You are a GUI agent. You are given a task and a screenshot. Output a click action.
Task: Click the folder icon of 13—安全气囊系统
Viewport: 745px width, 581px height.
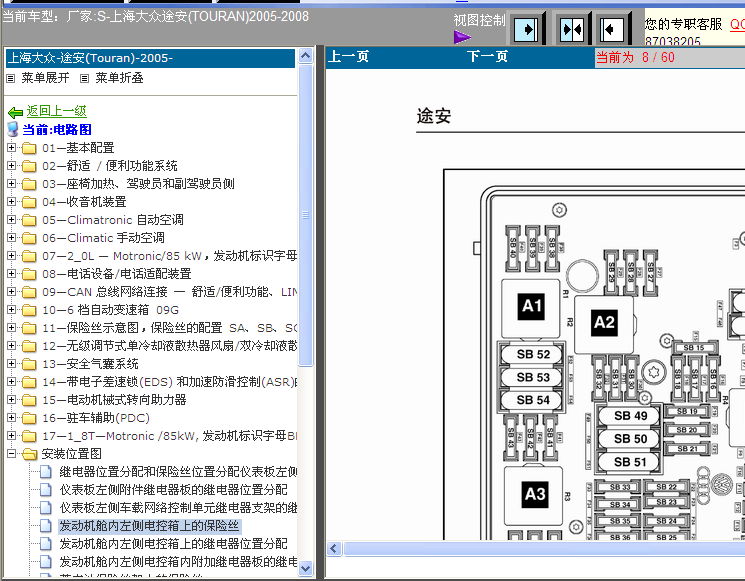tap(29, 364)
